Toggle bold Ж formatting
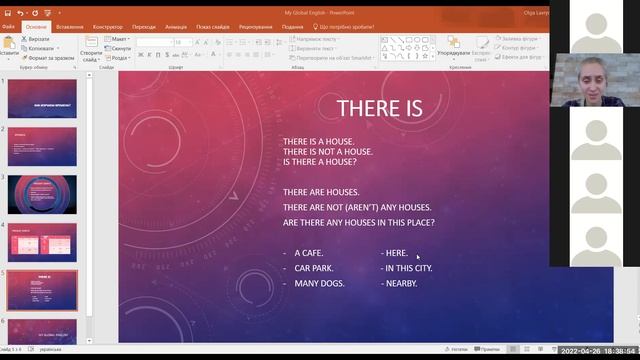 click(x=141, y=55)
